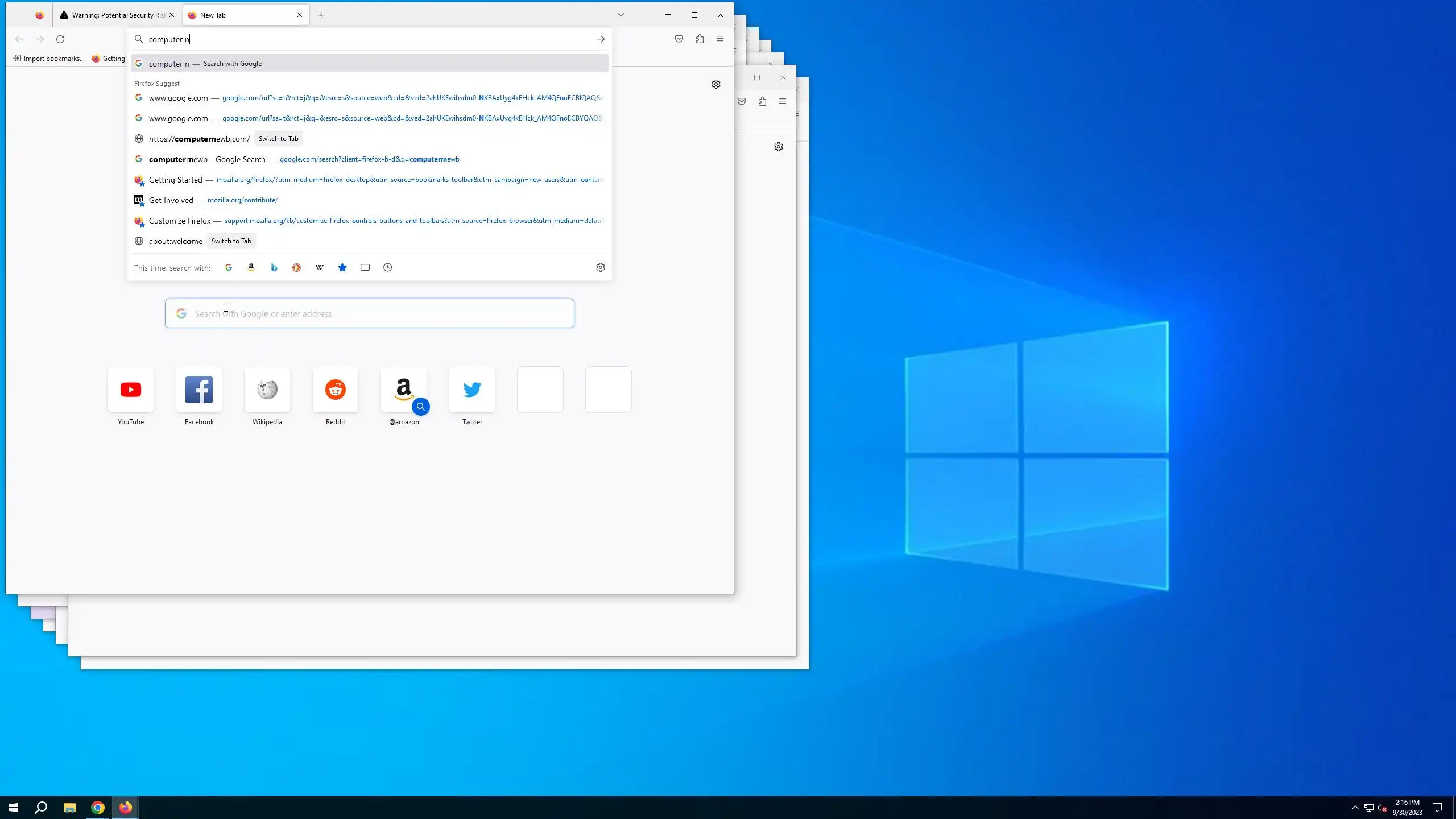This screenshot has height=819, width=1456.
Task: Select history clock search shortcut
Action: (388, 267)
